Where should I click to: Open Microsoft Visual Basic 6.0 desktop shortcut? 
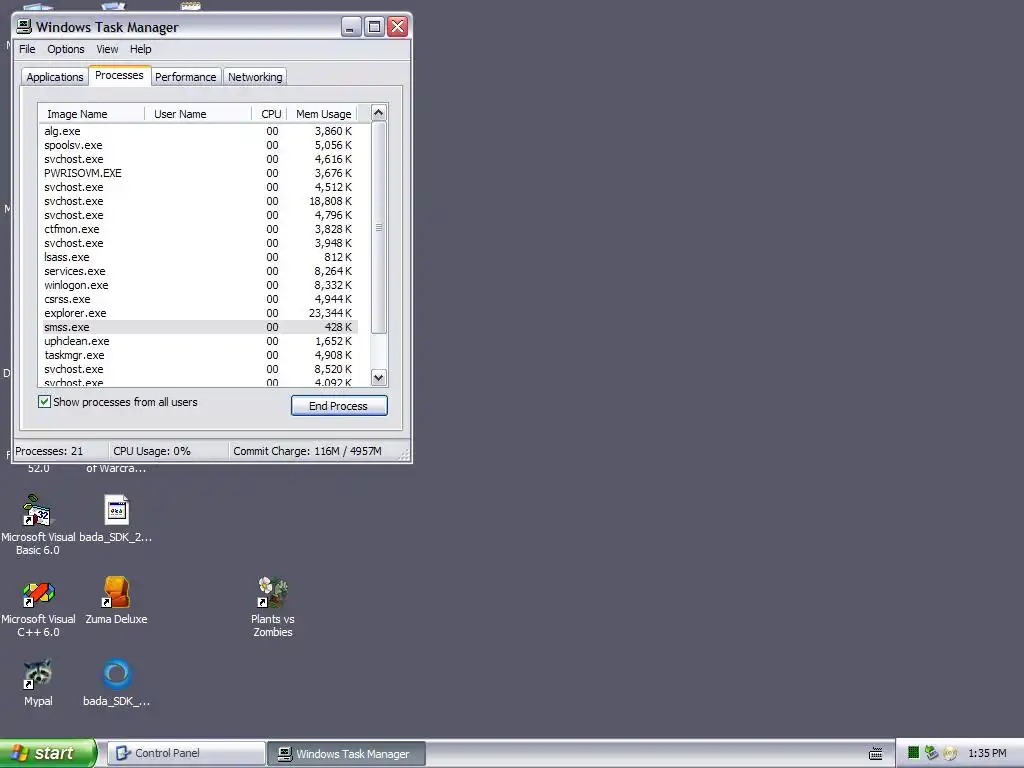(x=38, y=510)
